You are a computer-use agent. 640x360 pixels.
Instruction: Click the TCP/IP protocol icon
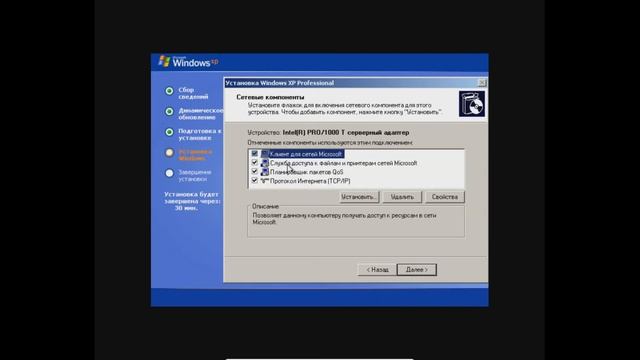click(265, 181)
